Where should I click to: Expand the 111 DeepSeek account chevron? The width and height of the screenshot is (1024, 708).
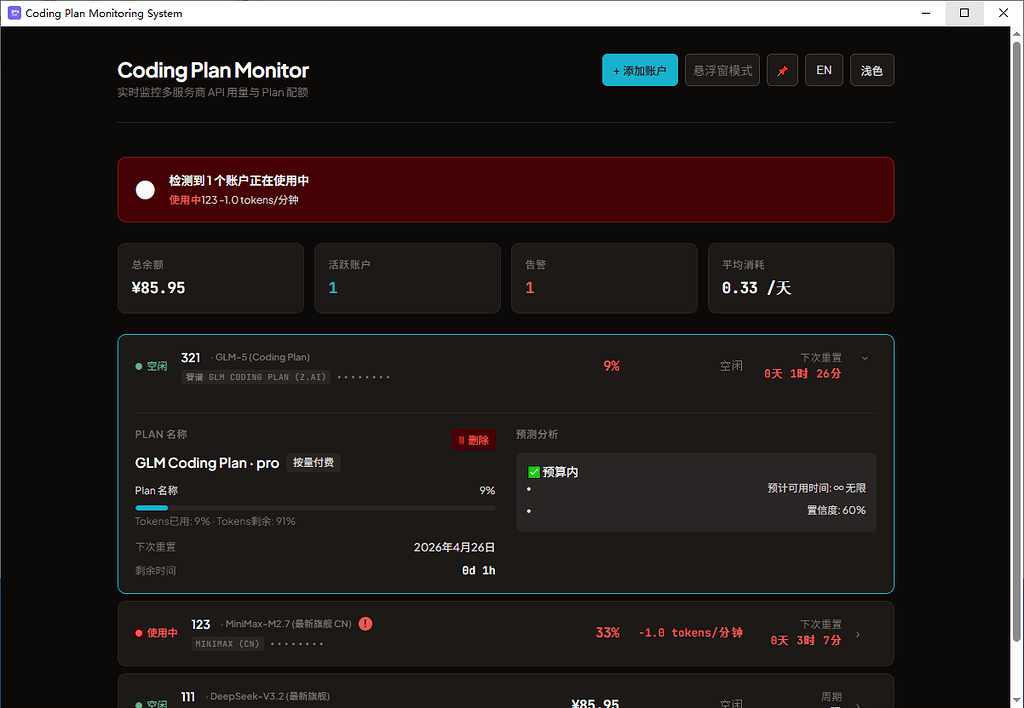pyautogui.click(x=857, y=705)
